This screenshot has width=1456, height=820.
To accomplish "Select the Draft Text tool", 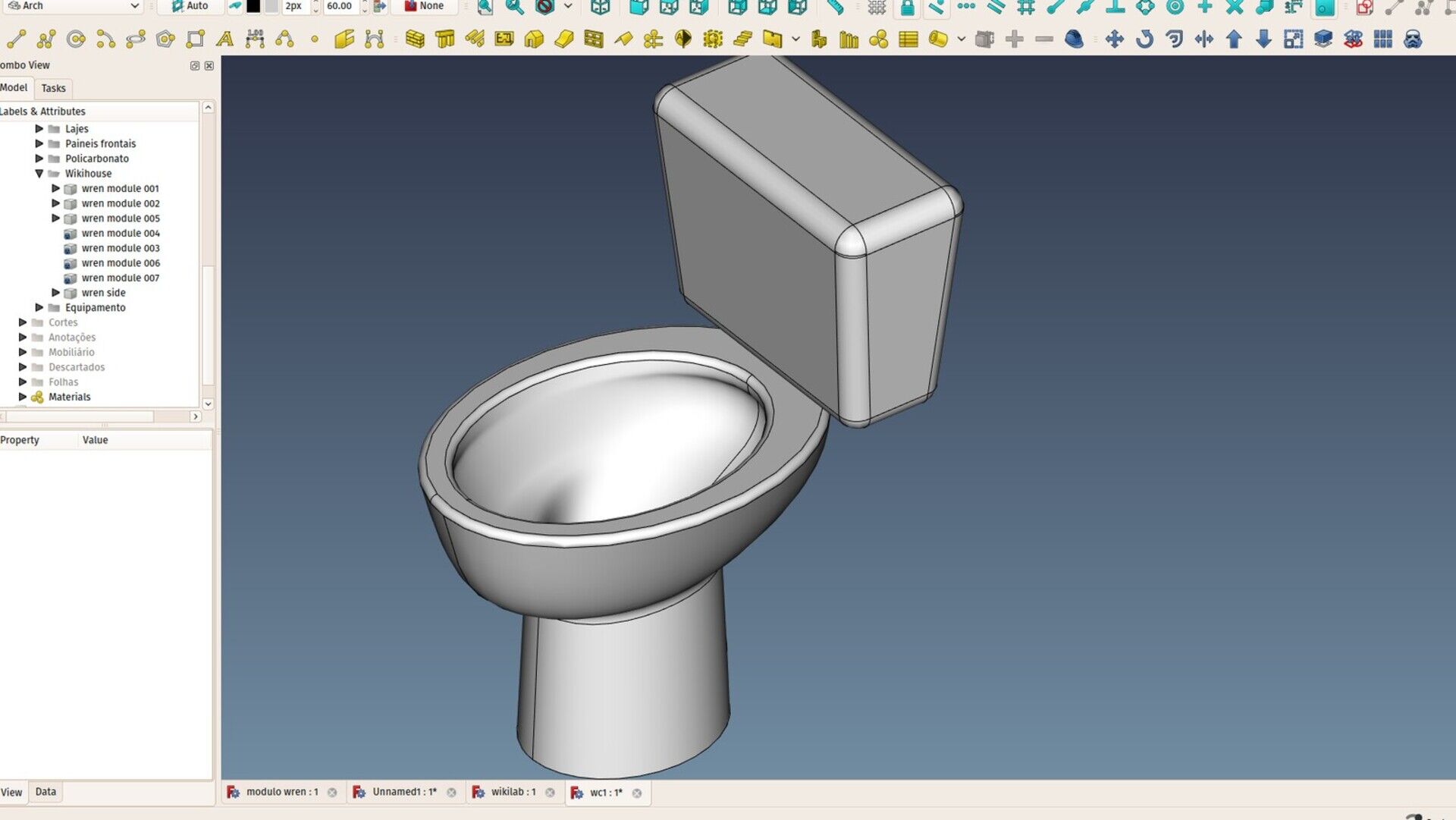I will [x=225, y=39].
